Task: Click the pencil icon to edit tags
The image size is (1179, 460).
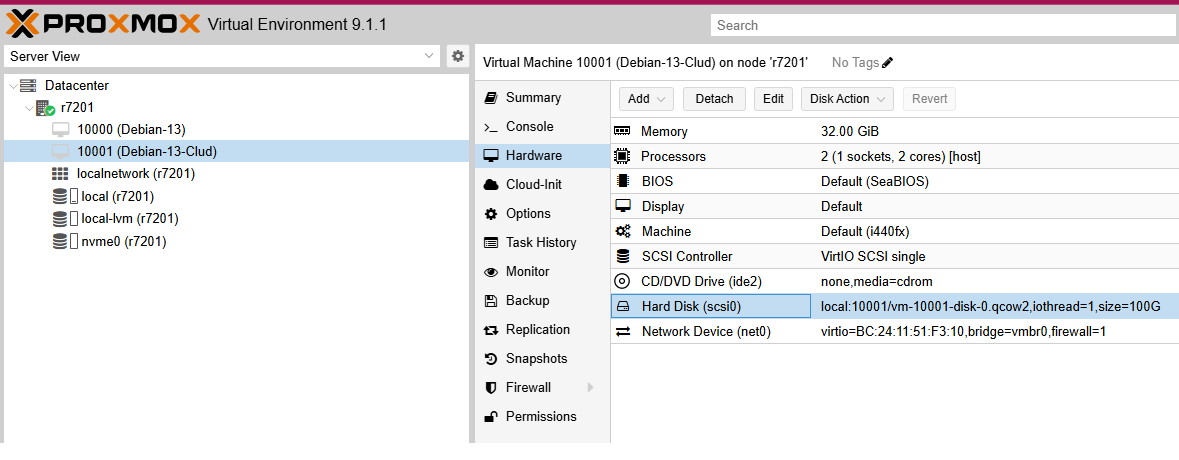Action: [x=888, y=63]
